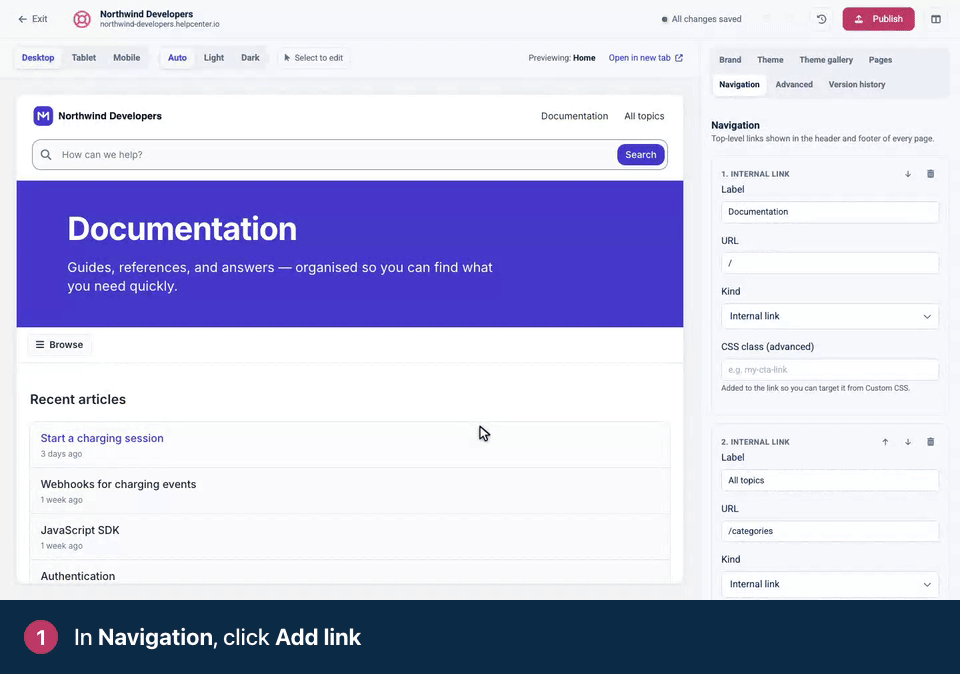Click the 1. INTERNAL LINK heading

(x=755, y=174)
